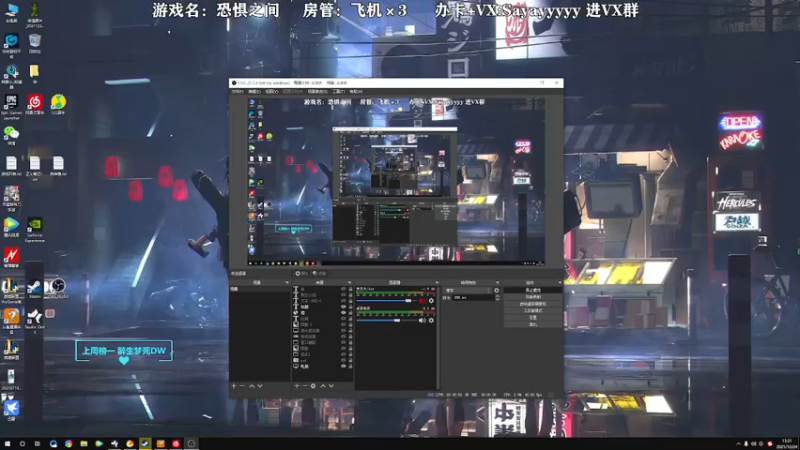Click the Windows Start button

point(7,444)
